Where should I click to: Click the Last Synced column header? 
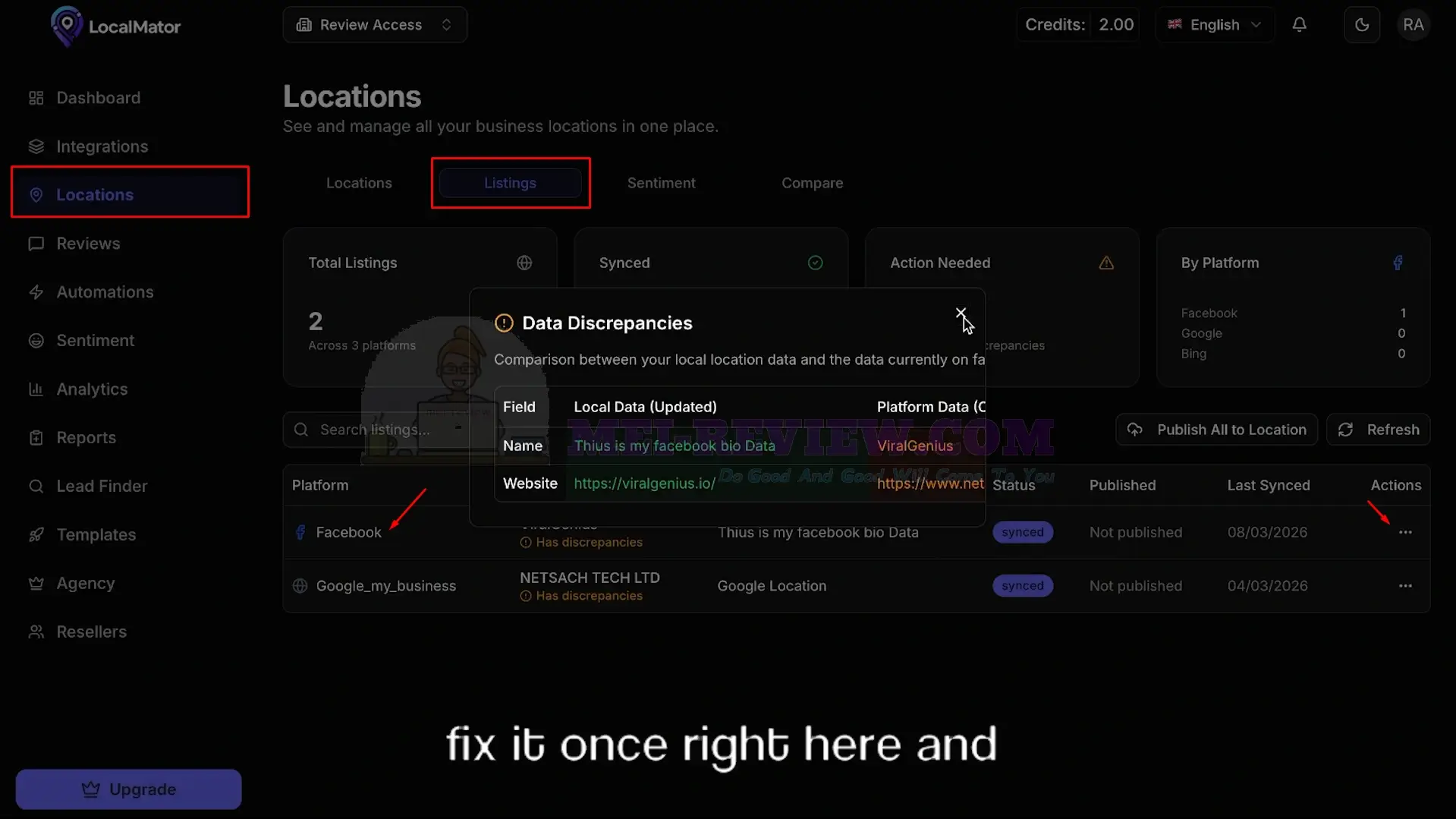point(1268,485)
